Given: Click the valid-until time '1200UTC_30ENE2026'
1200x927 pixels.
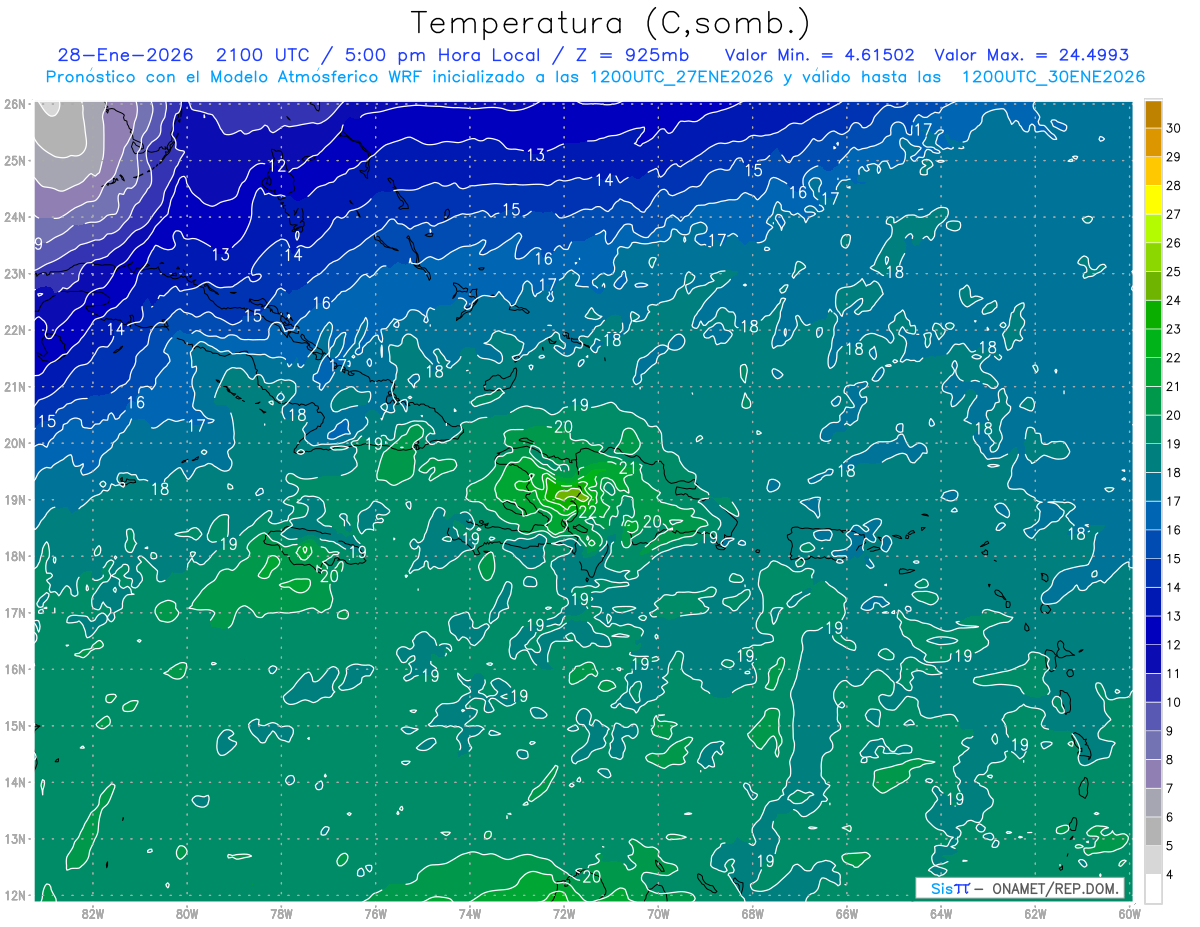Looking at the screenshot, I should click(1053, 77).
